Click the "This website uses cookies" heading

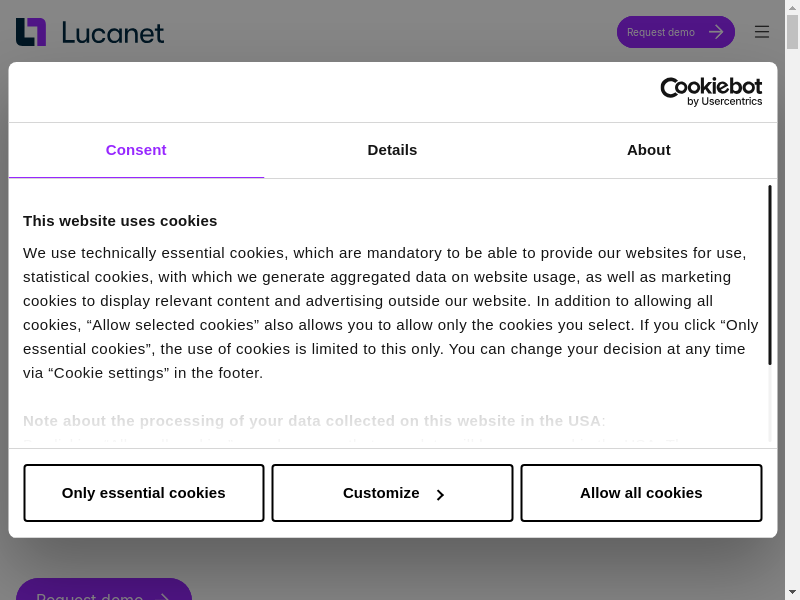coord(120,220)
